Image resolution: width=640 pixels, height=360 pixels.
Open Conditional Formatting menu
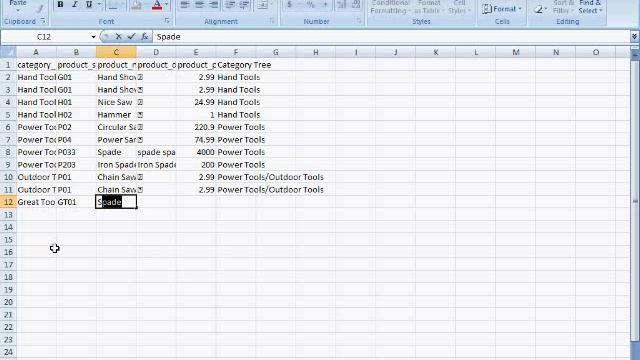point(390,7)
